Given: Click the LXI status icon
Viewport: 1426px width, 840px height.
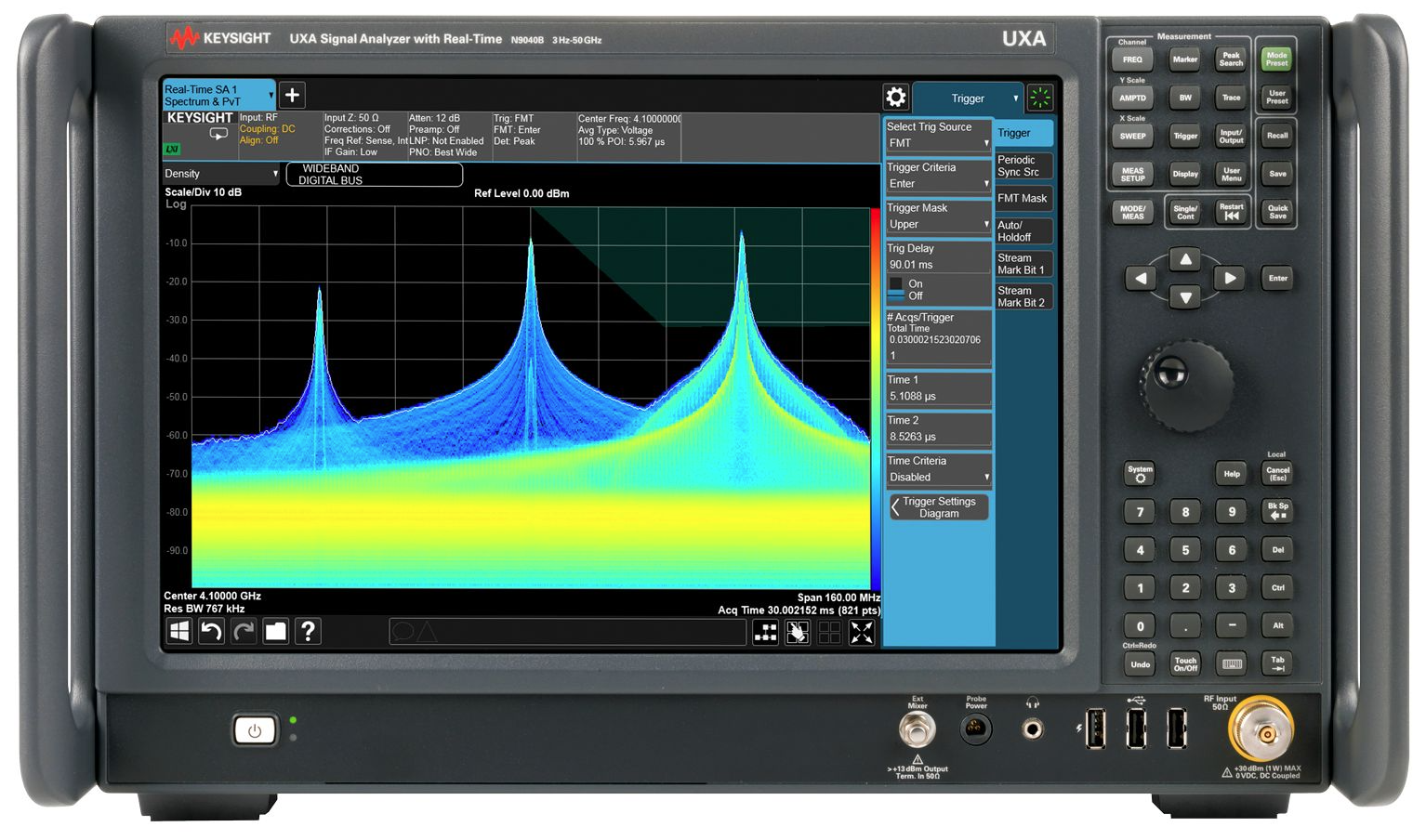Looking at the screenshot, I should pyautogui.click(x=172, y=150).
